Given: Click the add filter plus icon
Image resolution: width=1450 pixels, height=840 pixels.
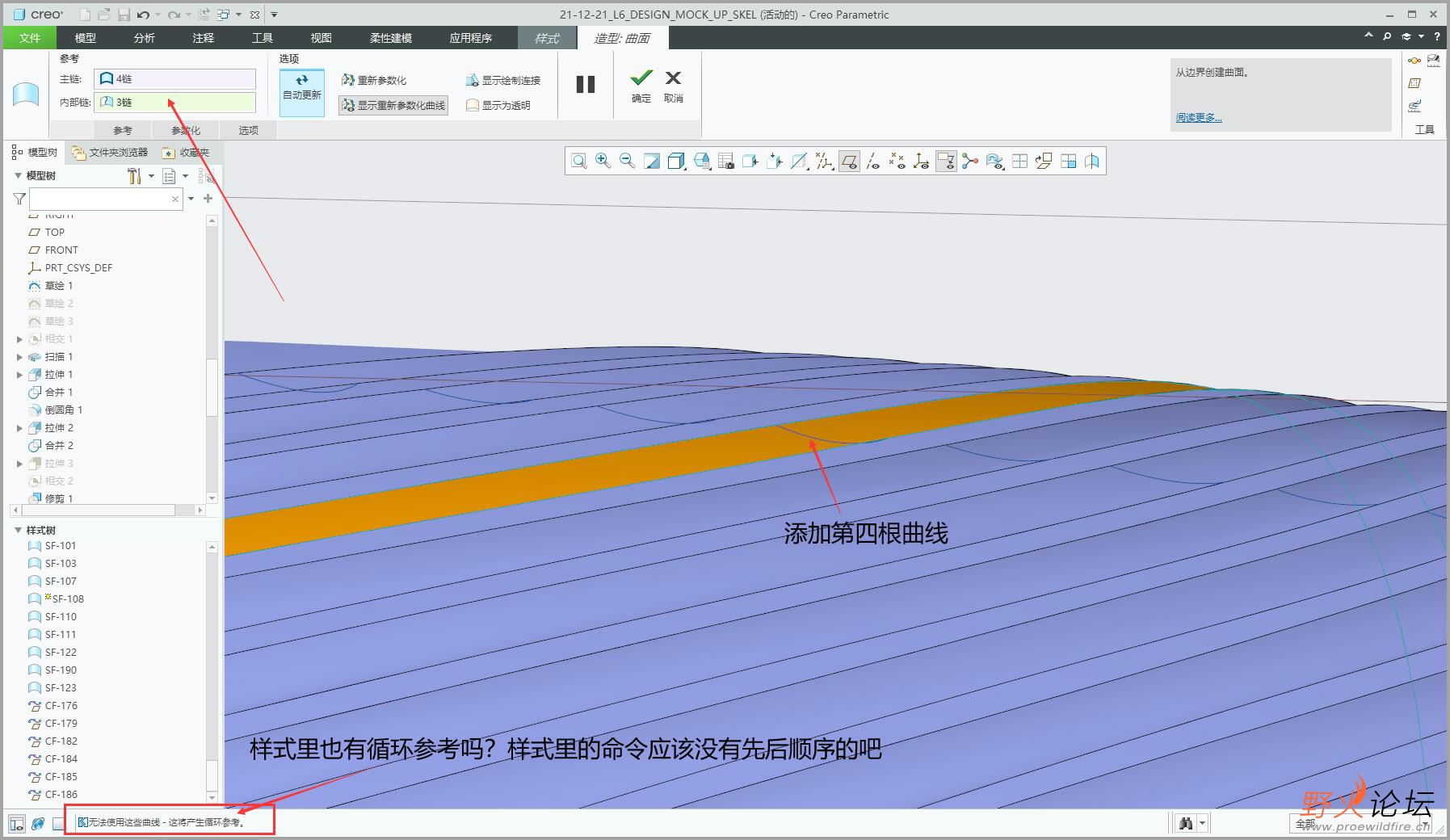Looking at the screenshot, I should tap(208, 198).
